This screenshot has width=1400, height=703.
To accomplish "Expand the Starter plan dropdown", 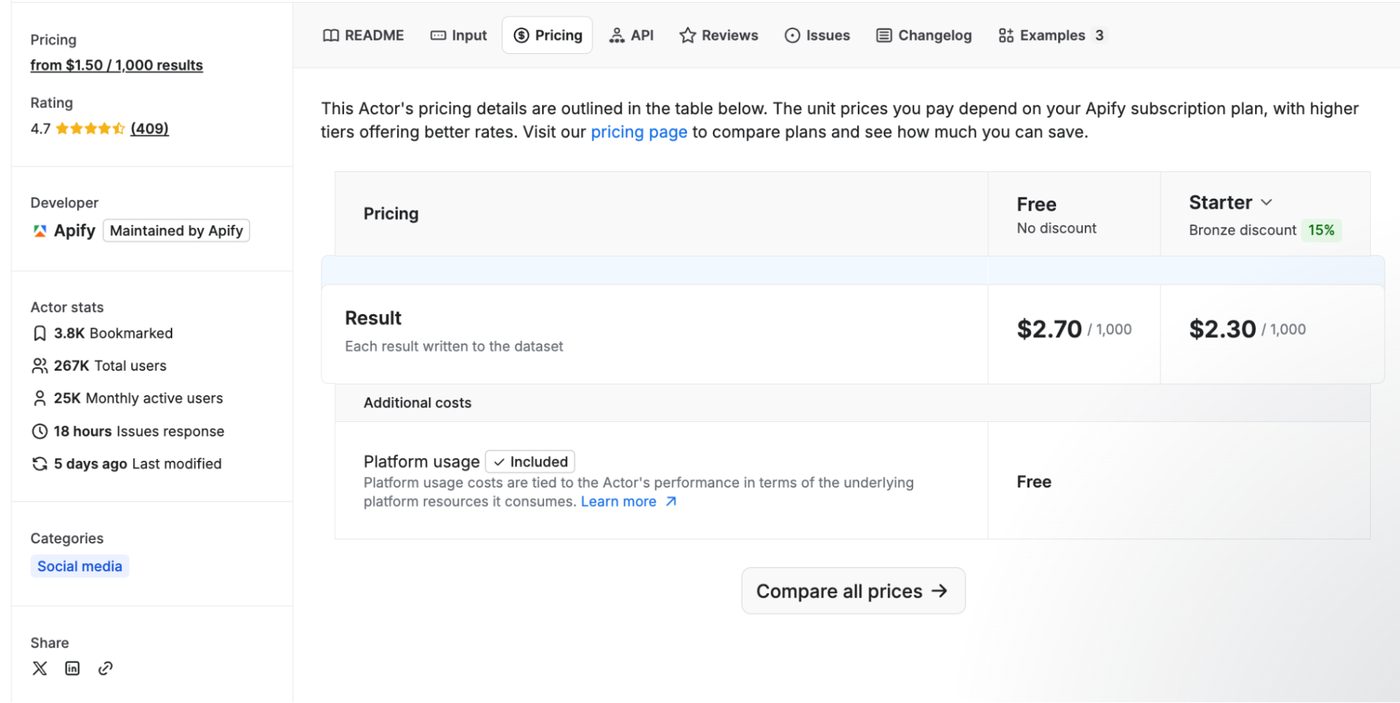I will [x=1266, y=202].
